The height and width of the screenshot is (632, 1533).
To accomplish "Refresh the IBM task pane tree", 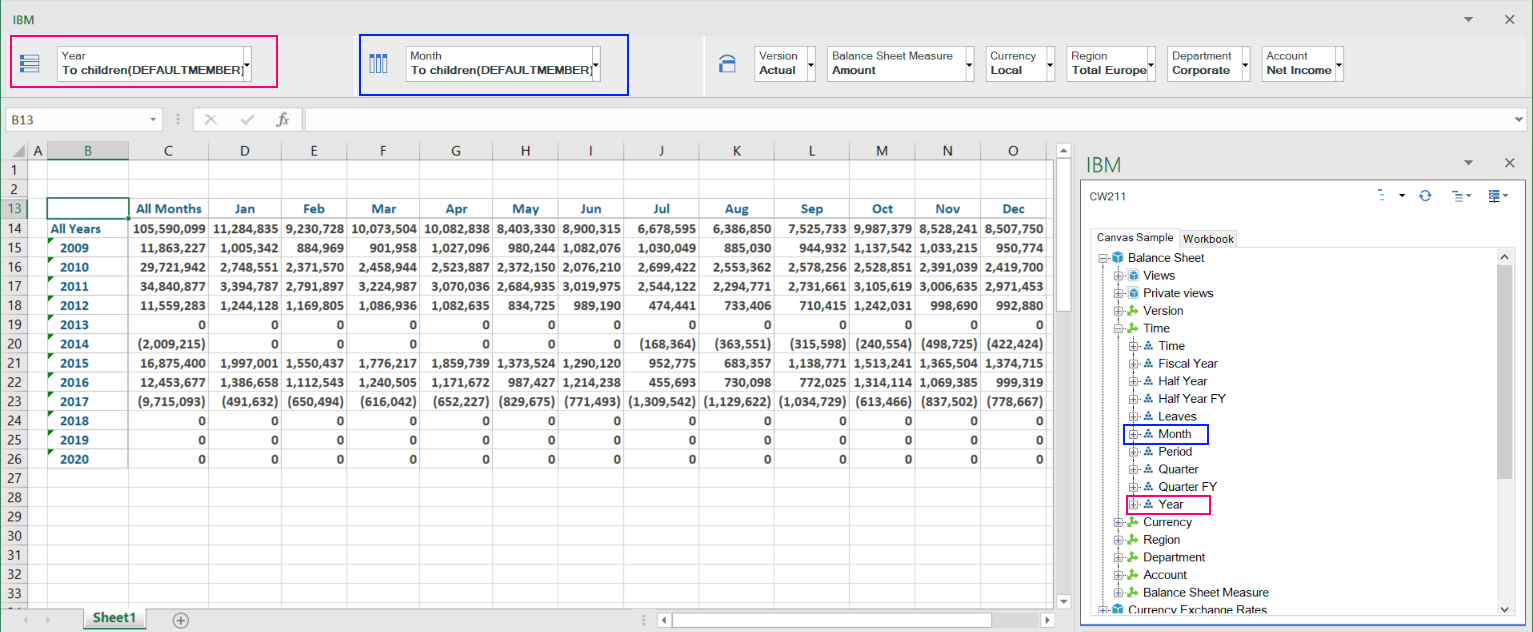I will click(1425, 196).
